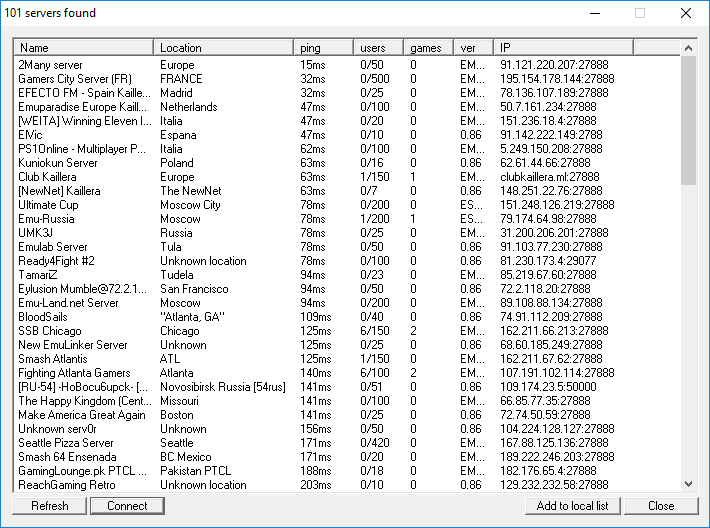The image size is (710, 528).
Task: Click the Connect button
Action: (x=127, y=506)
